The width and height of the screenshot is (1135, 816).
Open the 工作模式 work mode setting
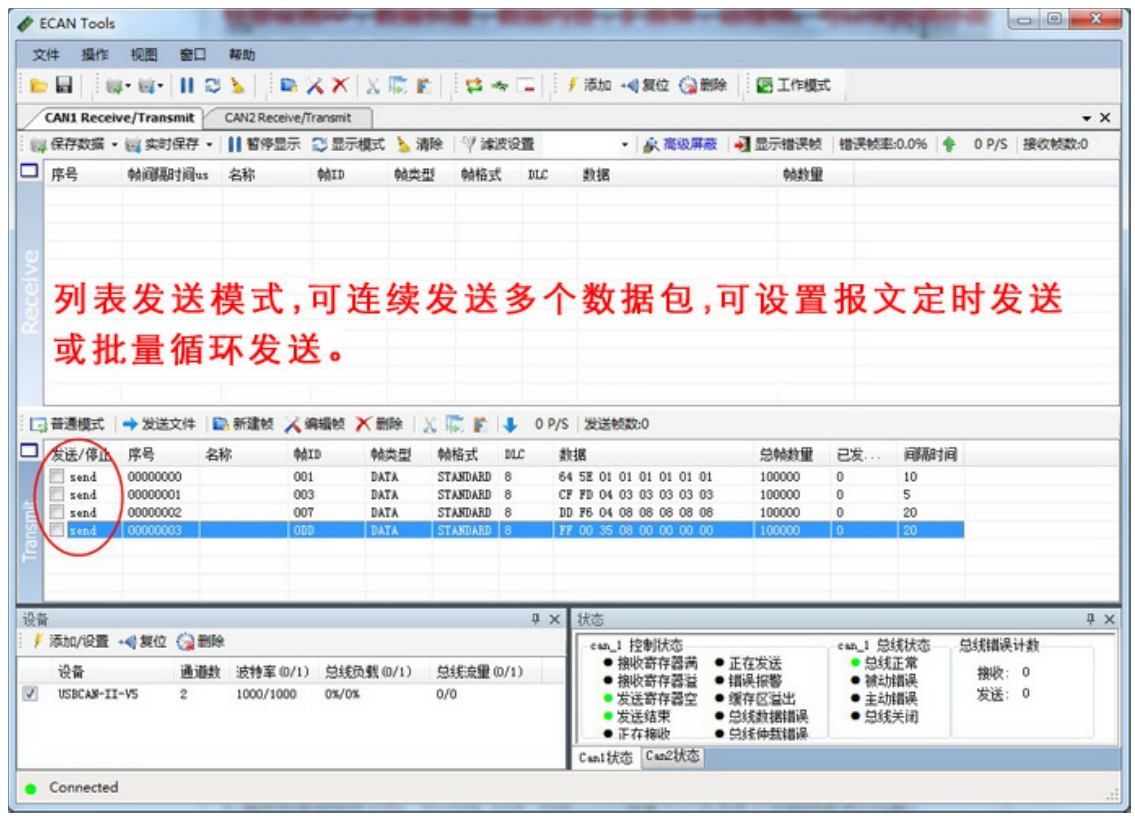coord(793,85)
